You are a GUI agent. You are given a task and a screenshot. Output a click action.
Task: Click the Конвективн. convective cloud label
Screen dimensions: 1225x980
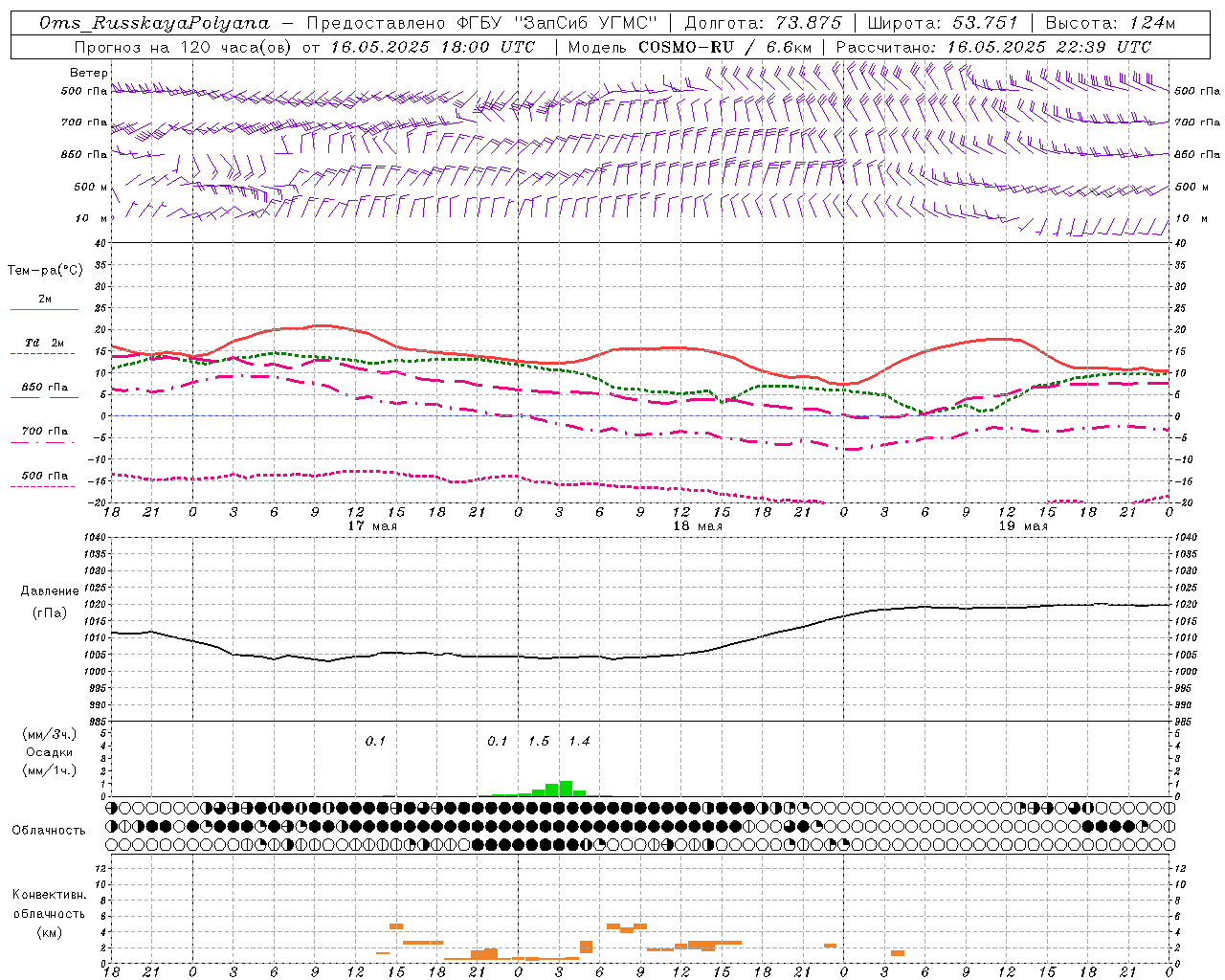(x=49, y=895)
